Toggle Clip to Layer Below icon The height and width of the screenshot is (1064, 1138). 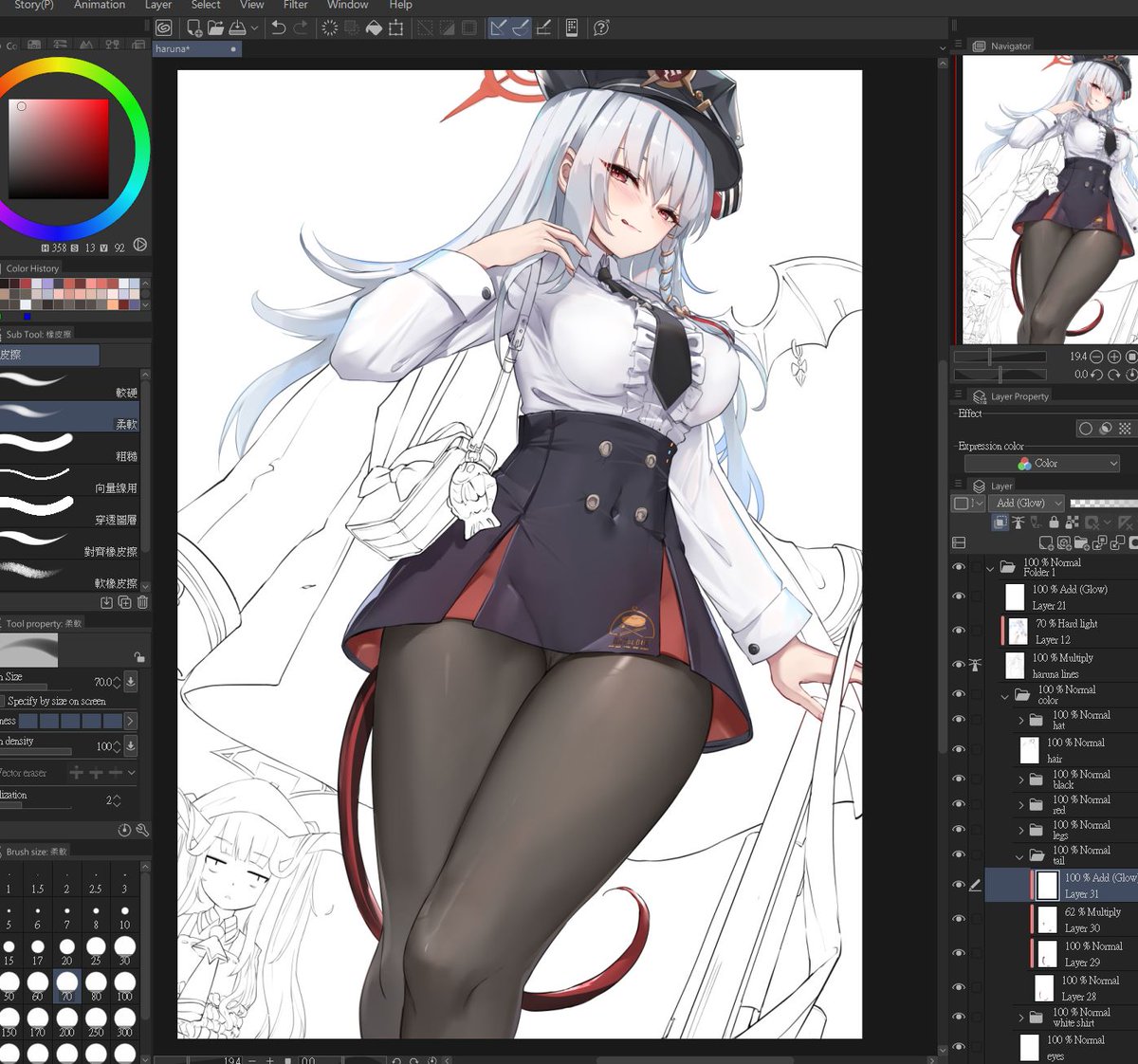1000,523
